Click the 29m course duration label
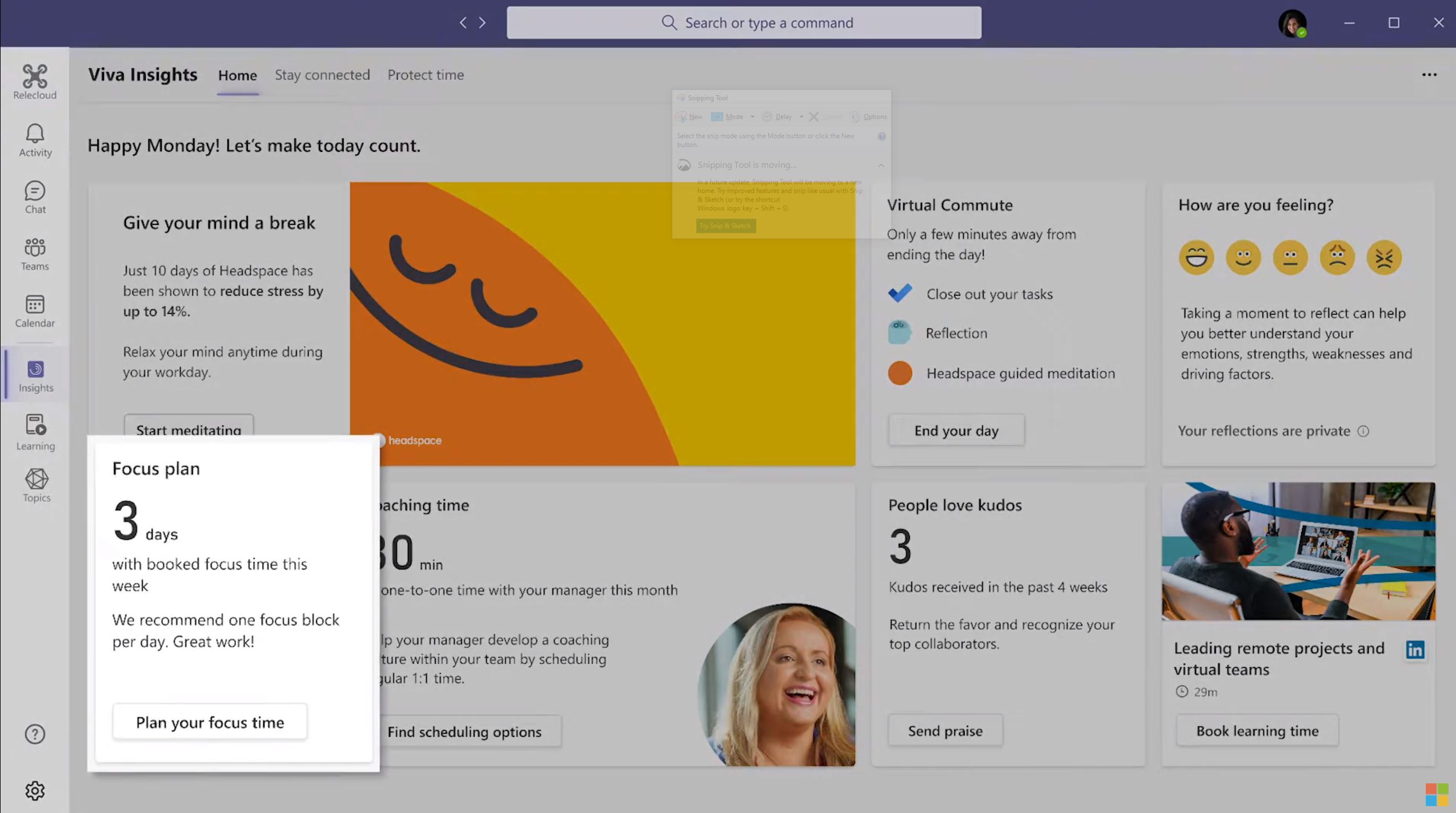This screenshot has height=813, width=1456. [x=1205, y=692]
